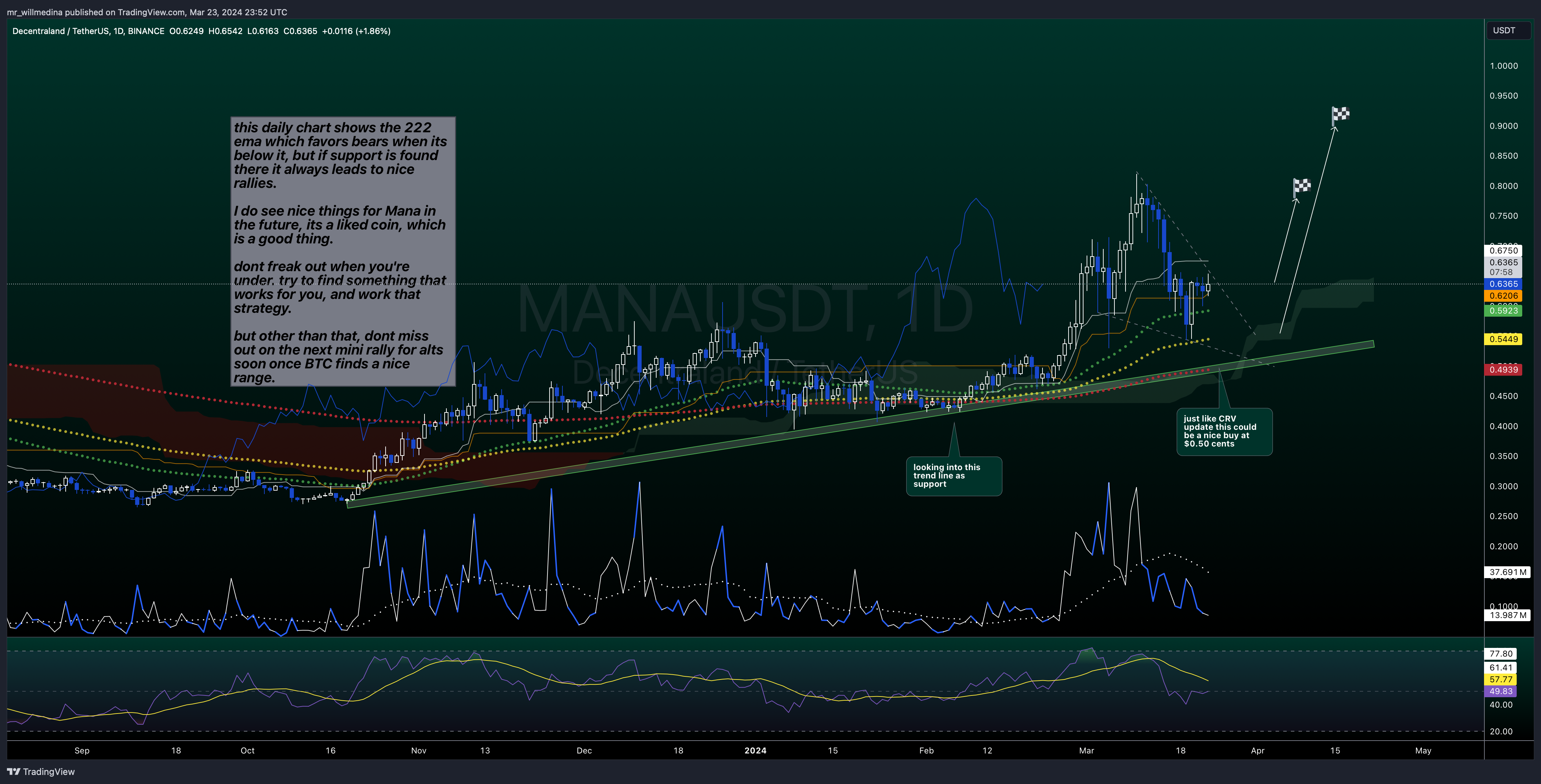This screenshot has width=1541, height=784.
Task: Click the Dec label on time axis
Action: pos(584,751)
